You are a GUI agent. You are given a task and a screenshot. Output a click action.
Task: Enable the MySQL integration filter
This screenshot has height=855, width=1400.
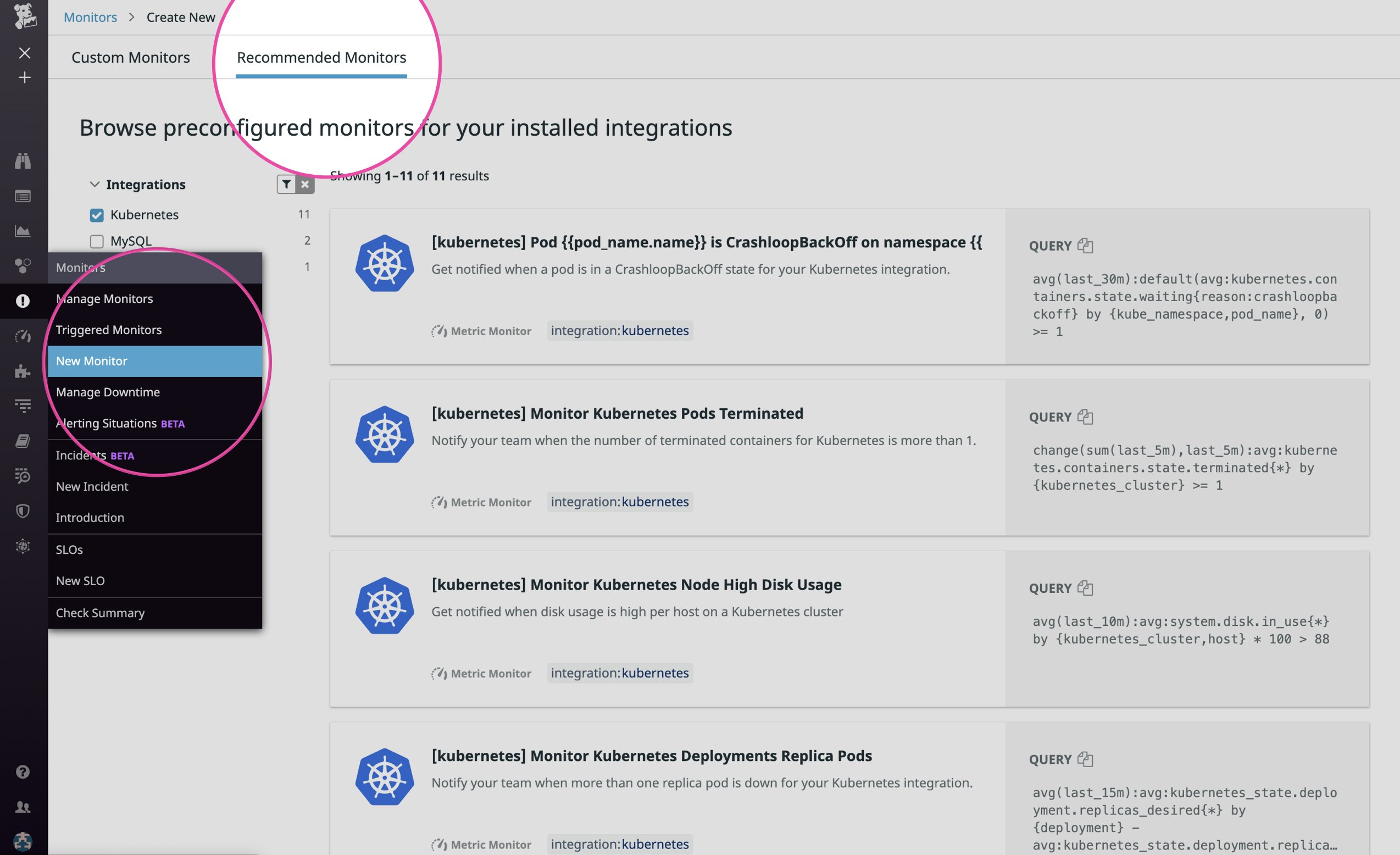coord(97,240)
